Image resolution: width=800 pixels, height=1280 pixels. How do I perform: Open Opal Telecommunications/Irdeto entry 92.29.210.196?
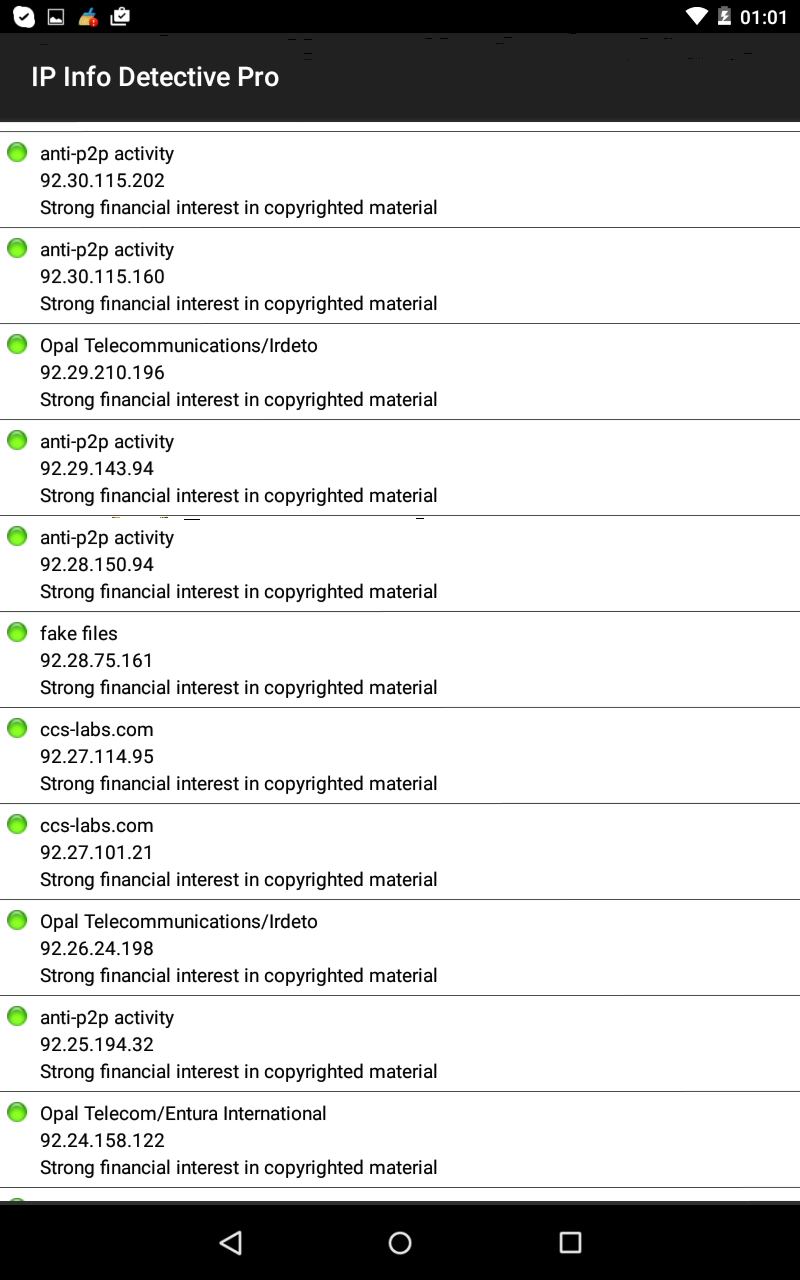coord(400,372)
